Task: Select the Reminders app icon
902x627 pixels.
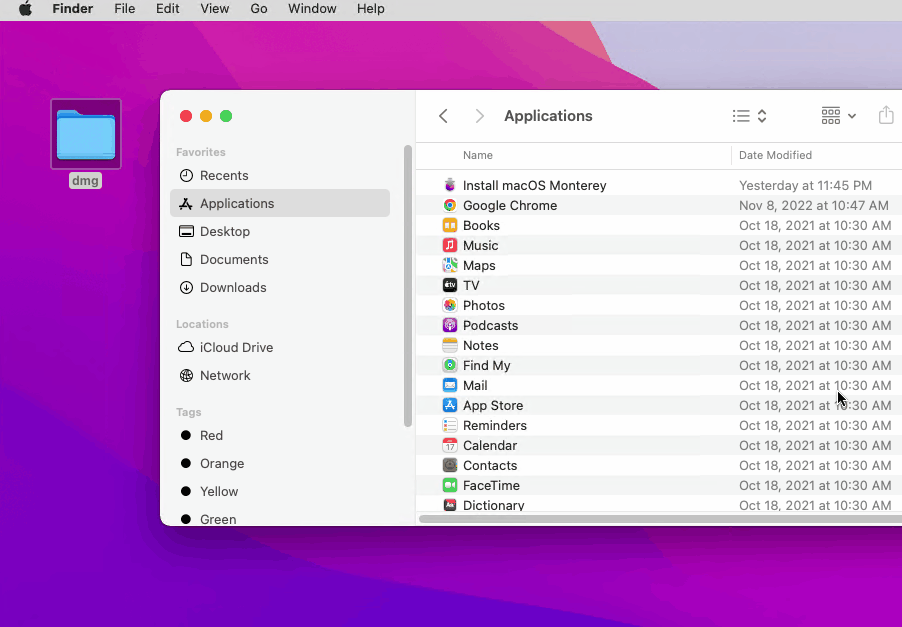Action: 450,426
